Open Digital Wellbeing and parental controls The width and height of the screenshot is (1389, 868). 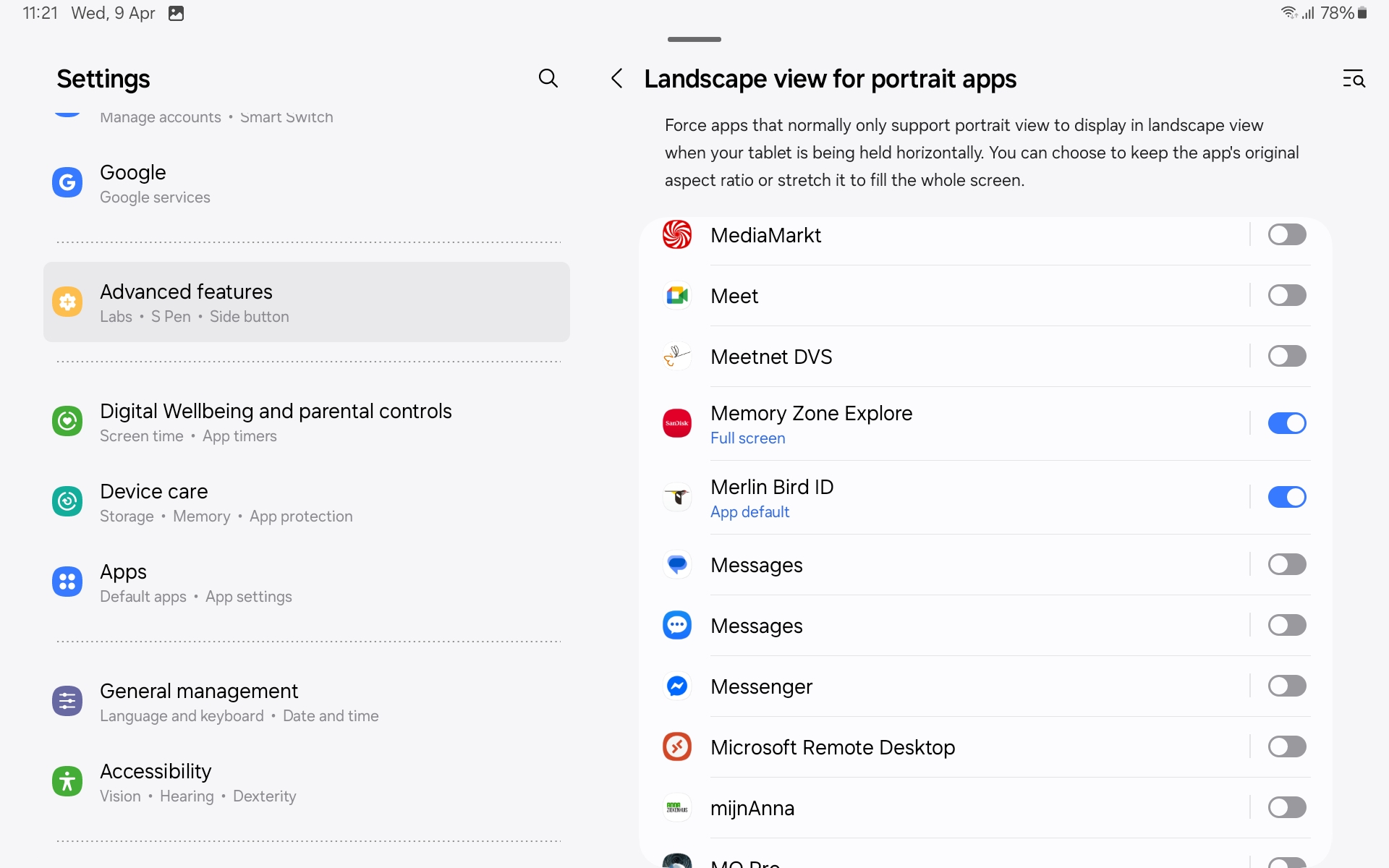[276, 422]
